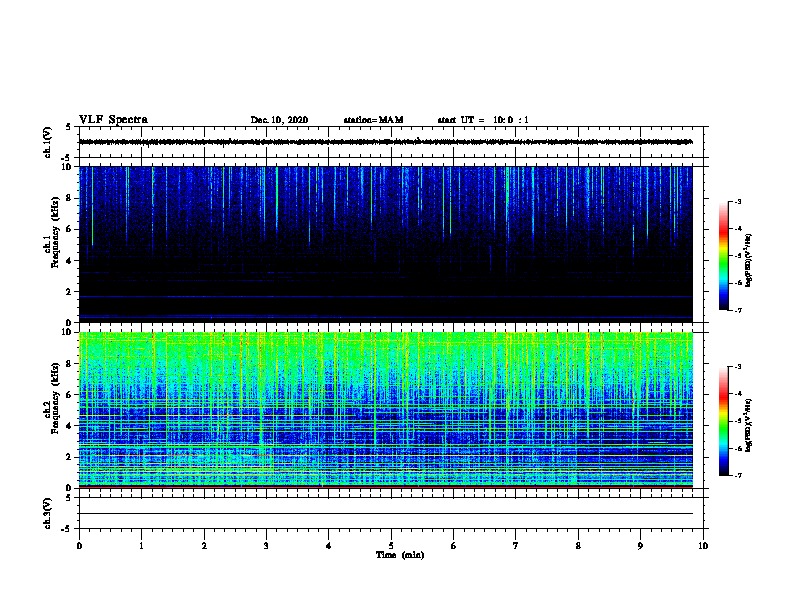Click the ch.1 spectrogram panel
792x612 pixels.
click(386, 244)
